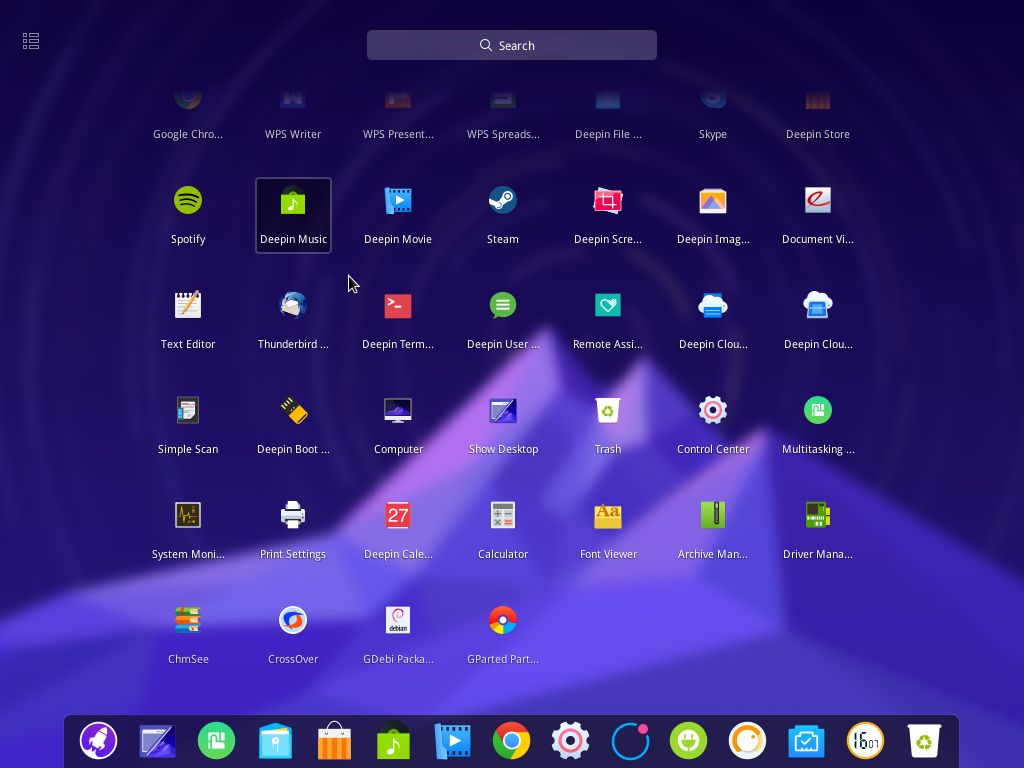Open Trash from the dock

[924, 741]
